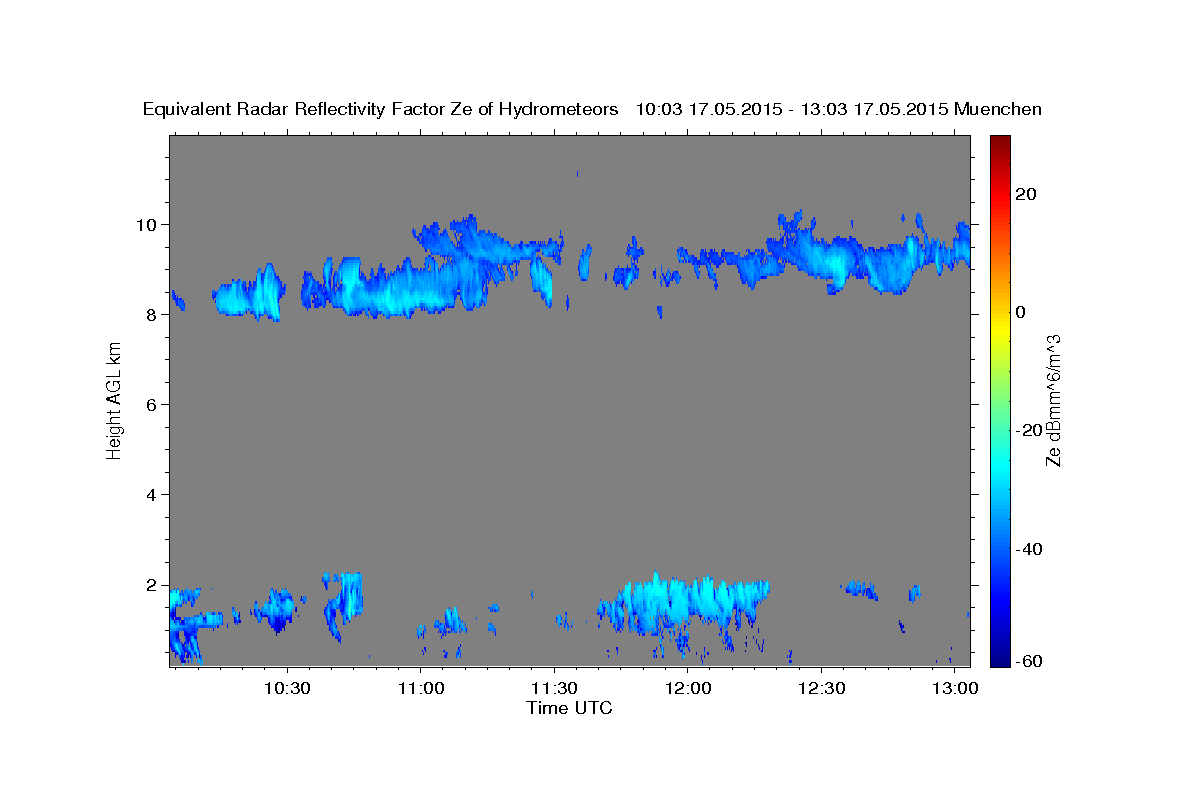
Task: Click the dark blue bottom of the colorbar
Action: coord(1000,658)
